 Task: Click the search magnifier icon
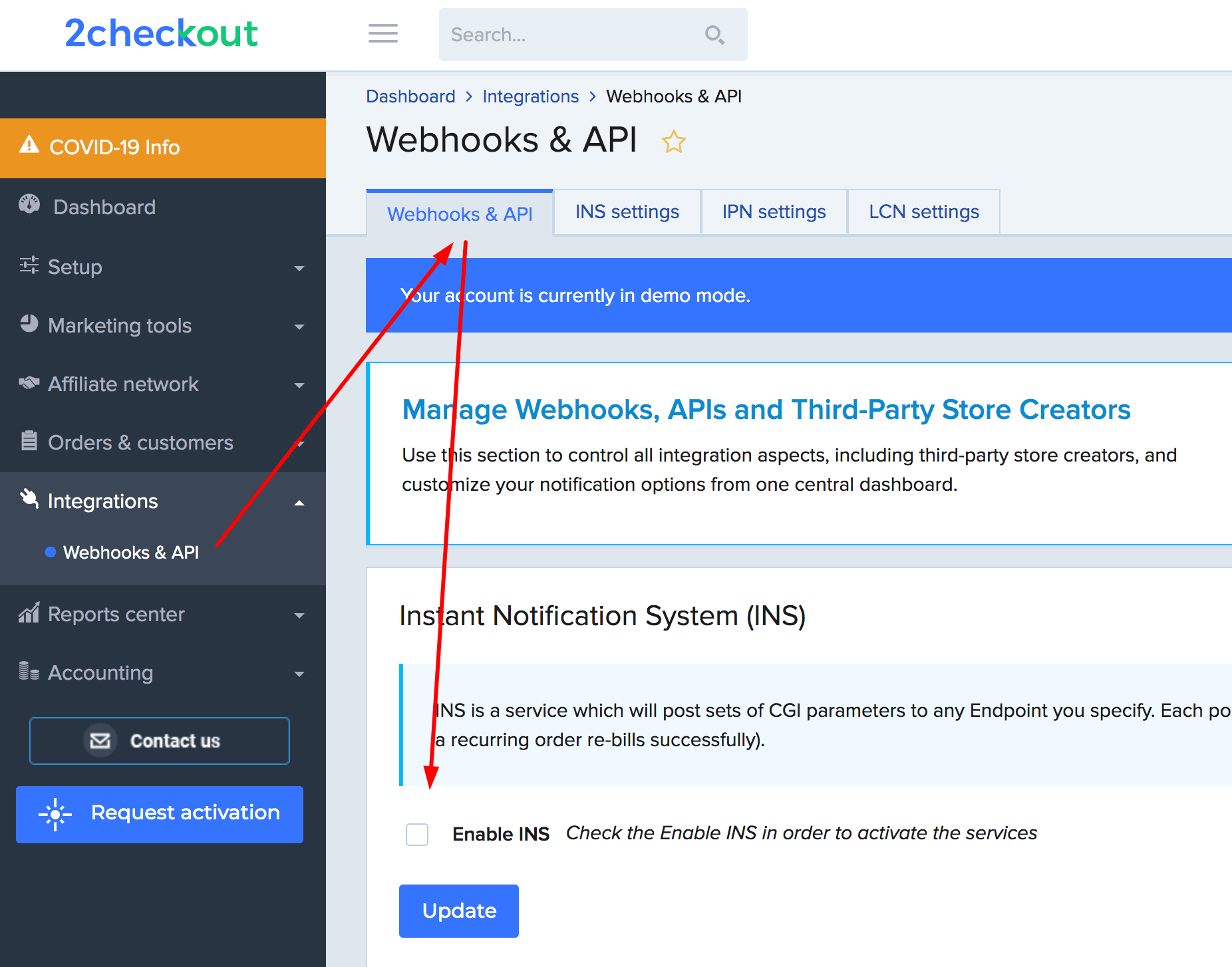coord(714,35)
